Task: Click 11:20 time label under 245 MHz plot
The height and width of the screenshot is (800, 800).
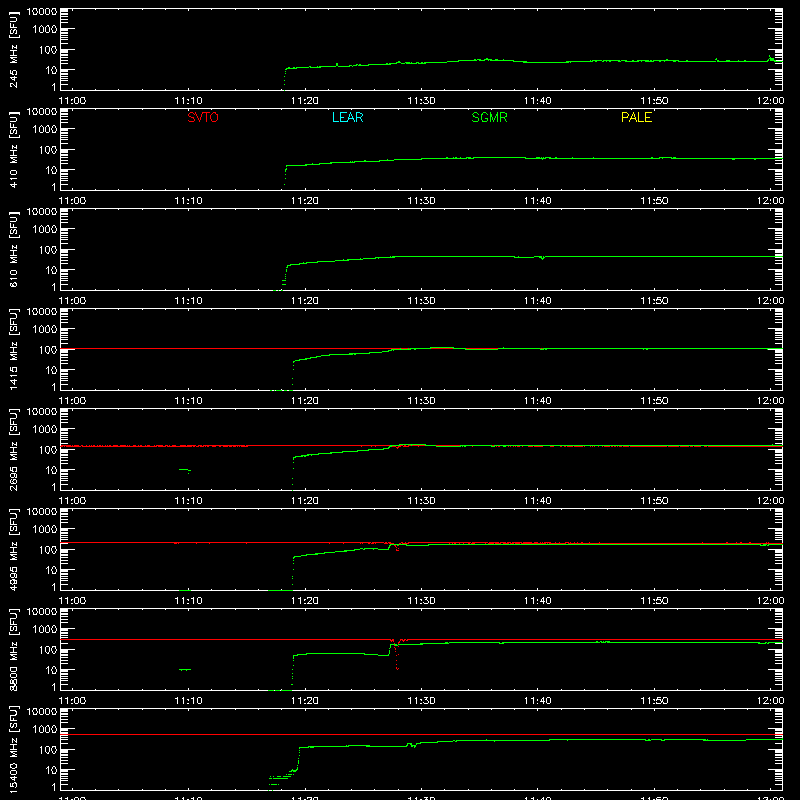Action: (305, 101)
